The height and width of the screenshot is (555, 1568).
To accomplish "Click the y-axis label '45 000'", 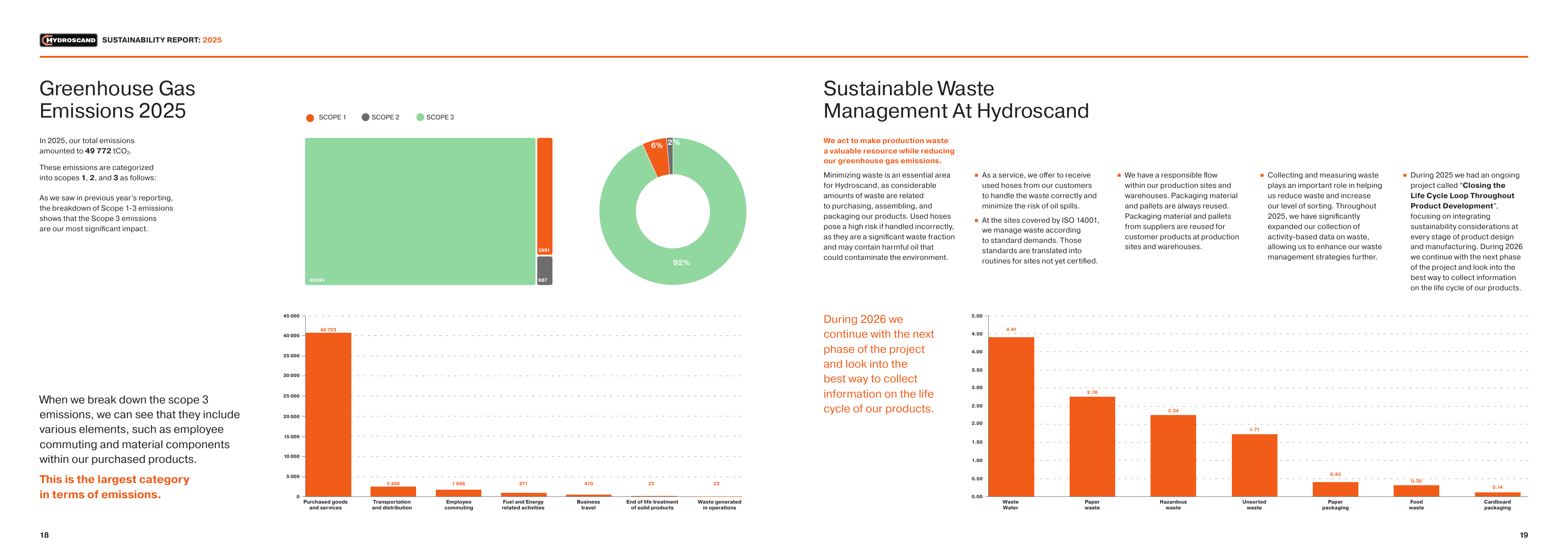I will click(291, 316).
